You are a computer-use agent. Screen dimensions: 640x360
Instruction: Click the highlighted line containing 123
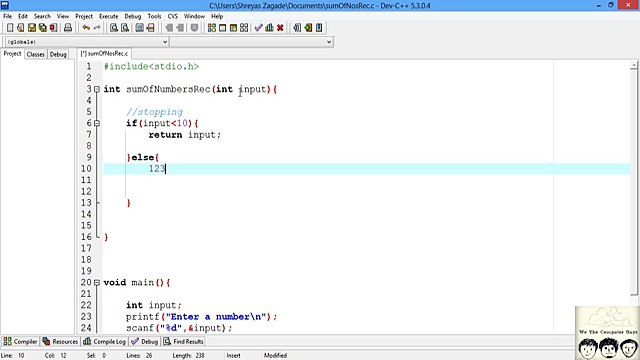pos(367,169)
